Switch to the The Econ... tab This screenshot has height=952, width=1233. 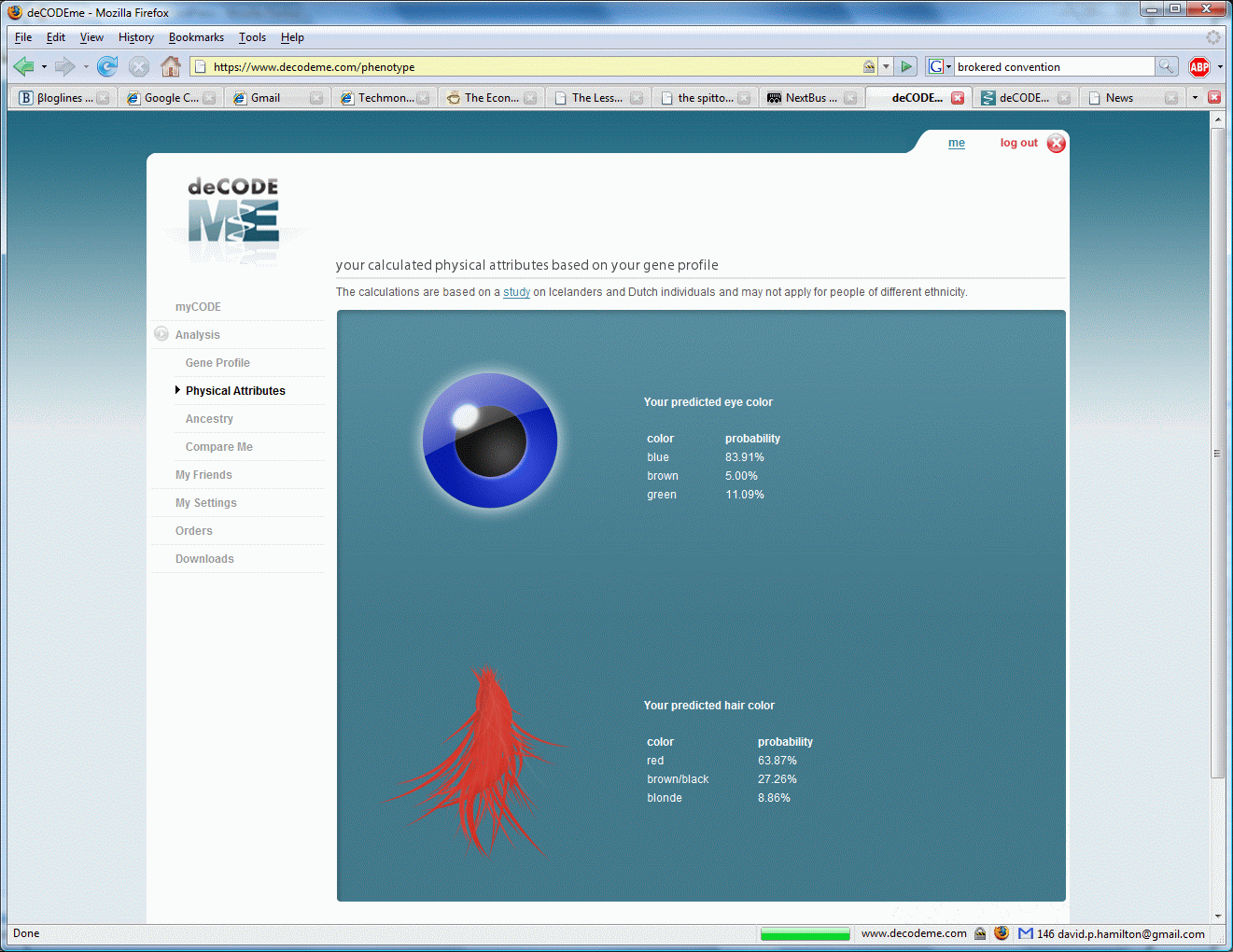coord(491,98)
